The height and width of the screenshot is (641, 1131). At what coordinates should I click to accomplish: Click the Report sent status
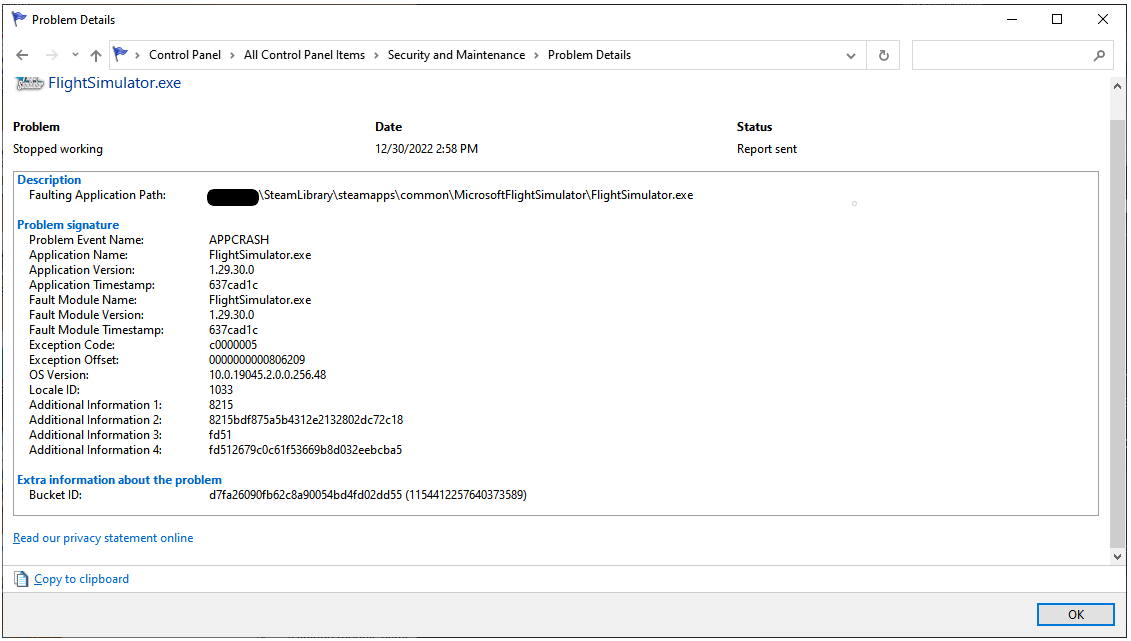(767, 149)
